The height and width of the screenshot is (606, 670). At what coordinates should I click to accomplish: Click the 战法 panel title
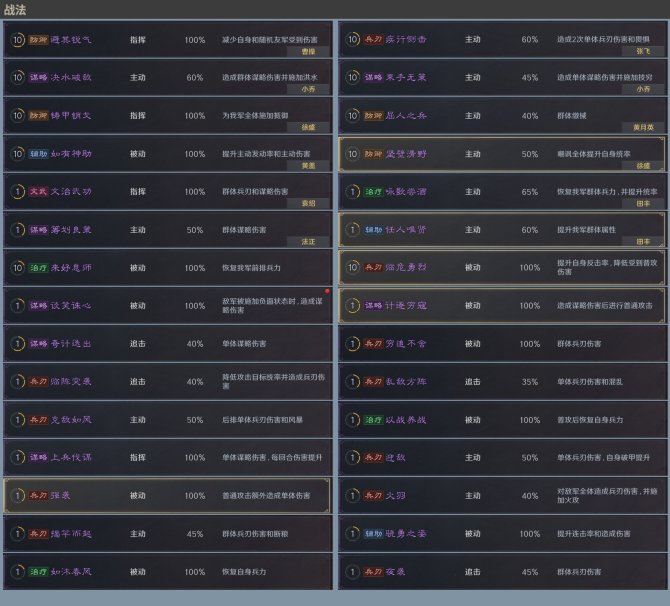click(16, 10)
